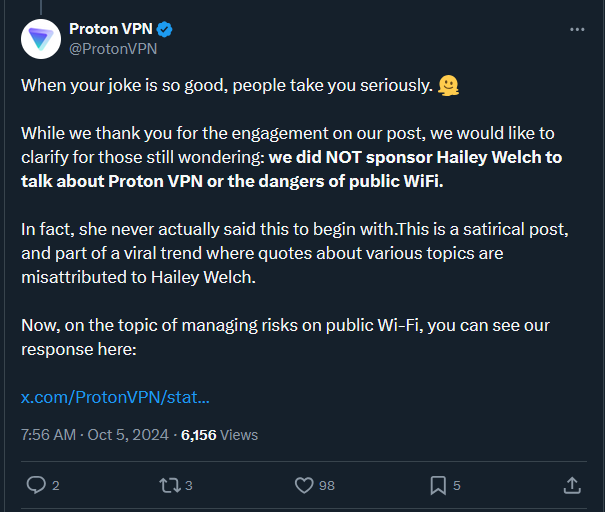
Task: Click the reply count of 2
Action: [56, 486]
